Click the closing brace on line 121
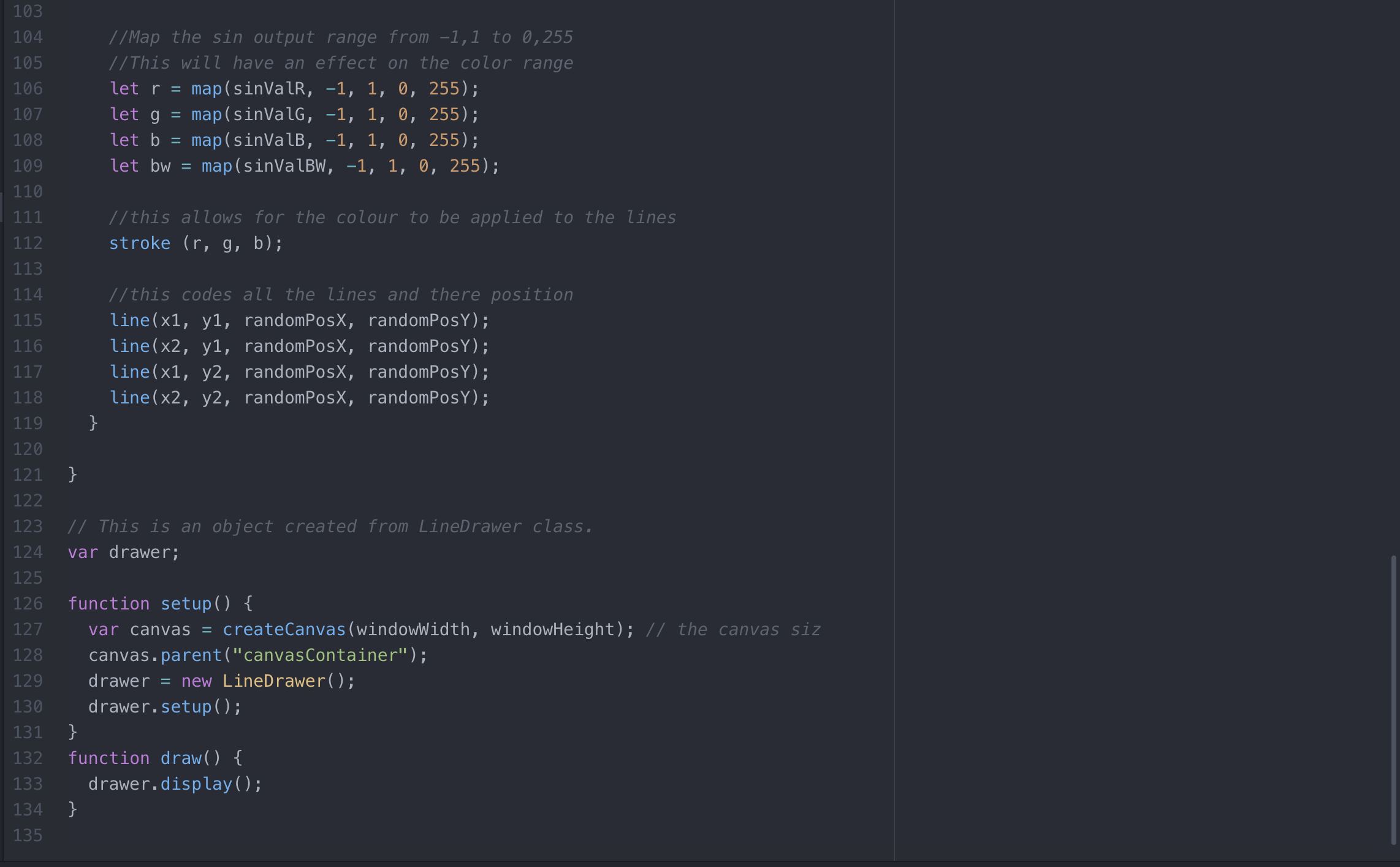 pos(72,474)
